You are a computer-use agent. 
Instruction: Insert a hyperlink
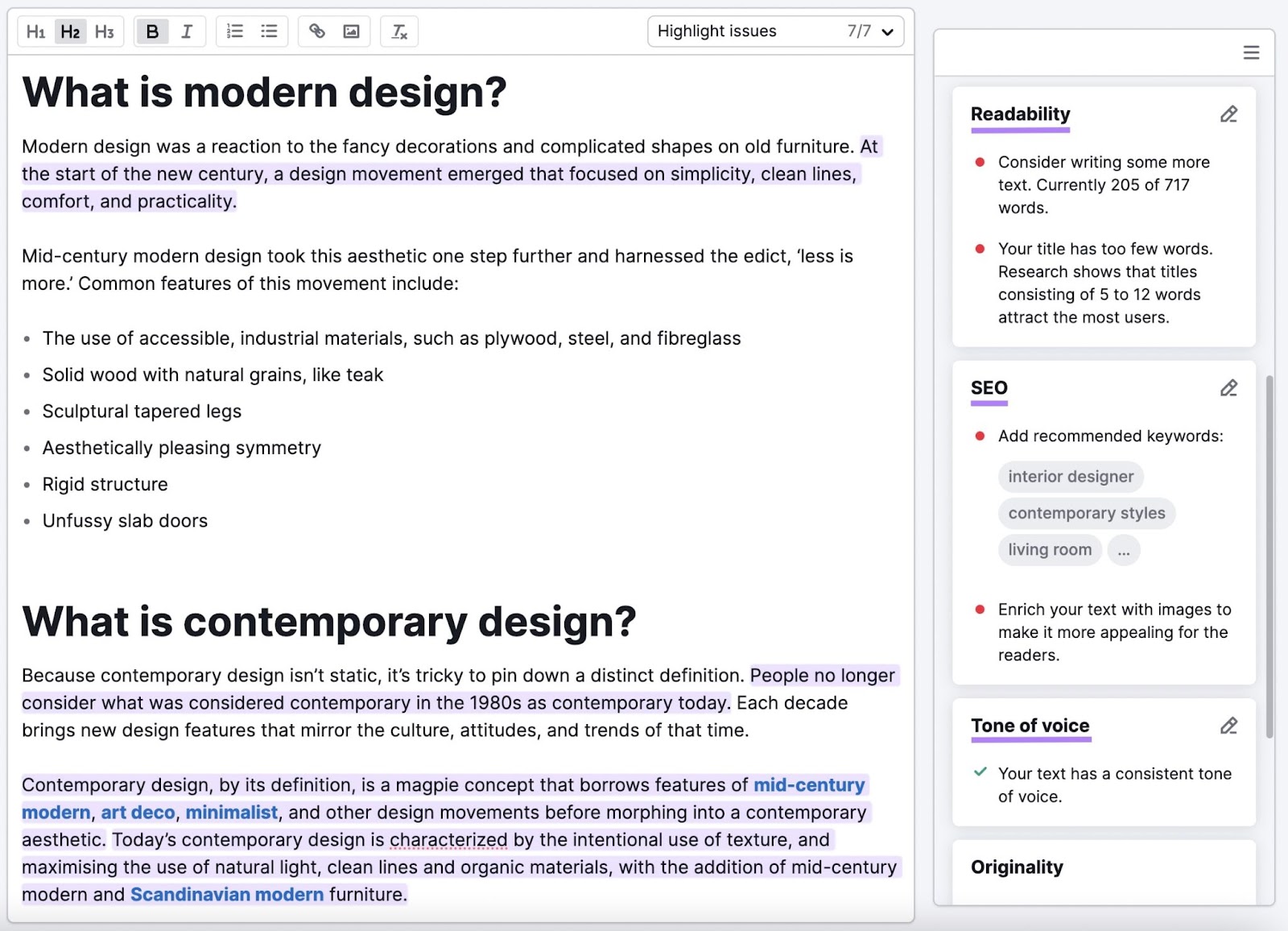click(316, 31)
